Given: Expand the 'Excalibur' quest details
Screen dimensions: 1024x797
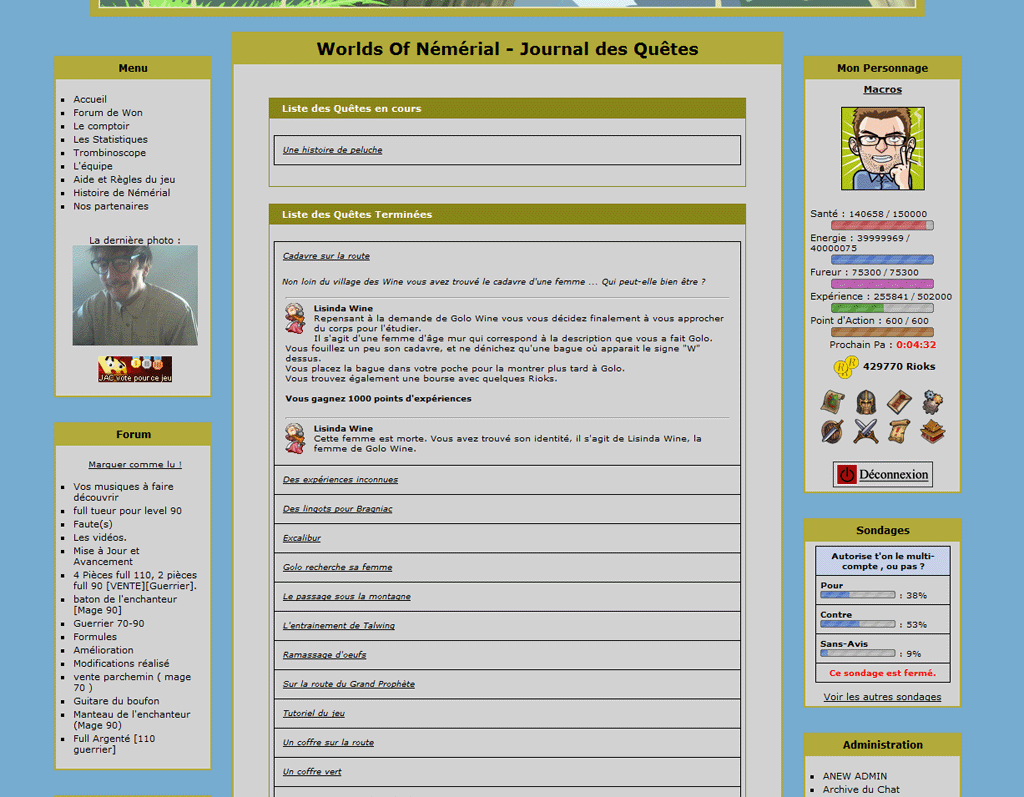Looking at the screenshot, I should [x=302, y=538].
